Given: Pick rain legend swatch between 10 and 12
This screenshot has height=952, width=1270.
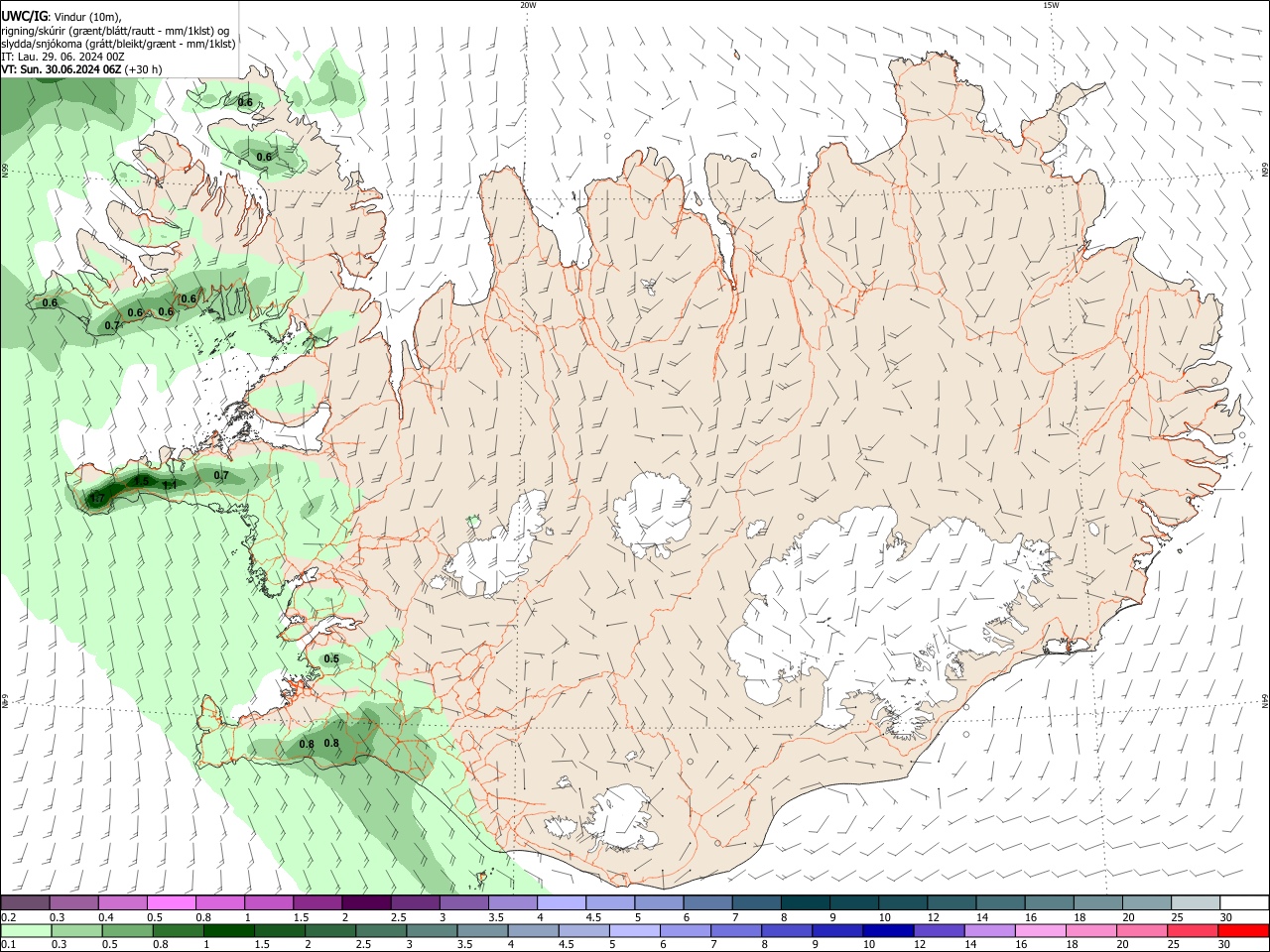Looking at the screenshot, I should coord(887,930).
